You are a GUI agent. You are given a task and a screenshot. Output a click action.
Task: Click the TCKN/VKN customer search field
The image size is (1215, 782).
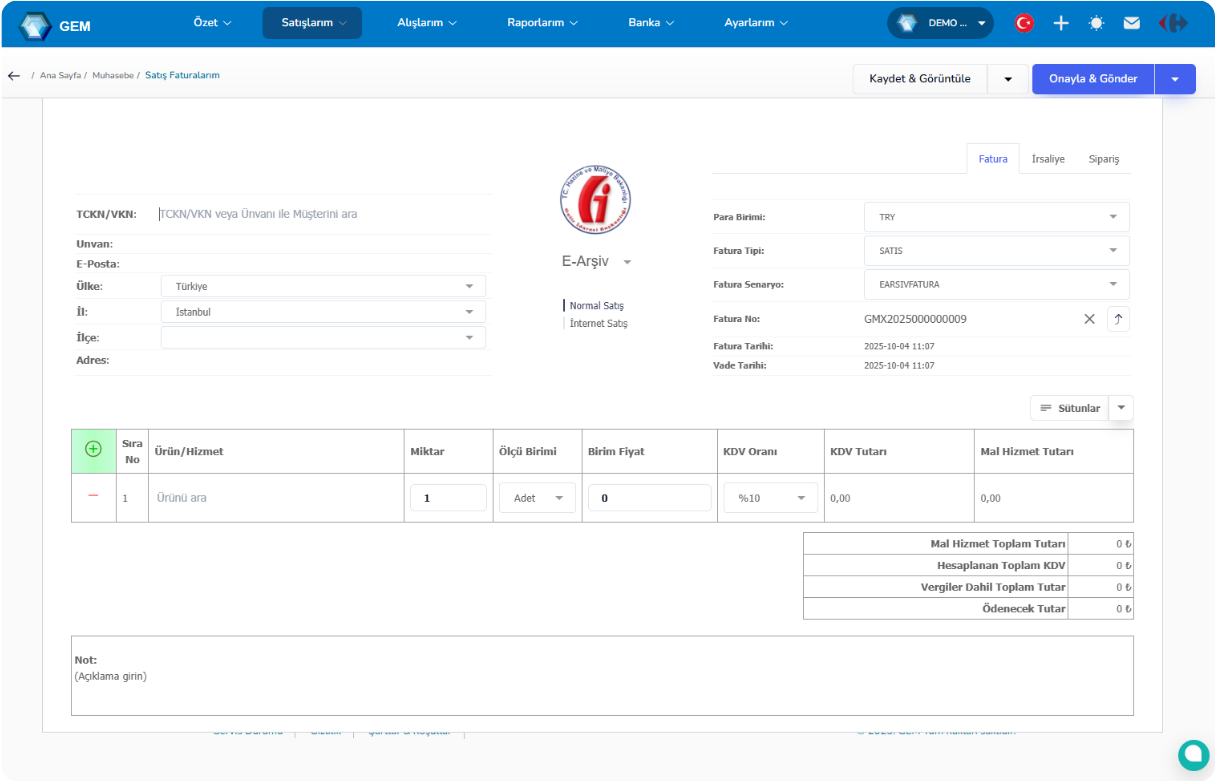click(324, 214)
